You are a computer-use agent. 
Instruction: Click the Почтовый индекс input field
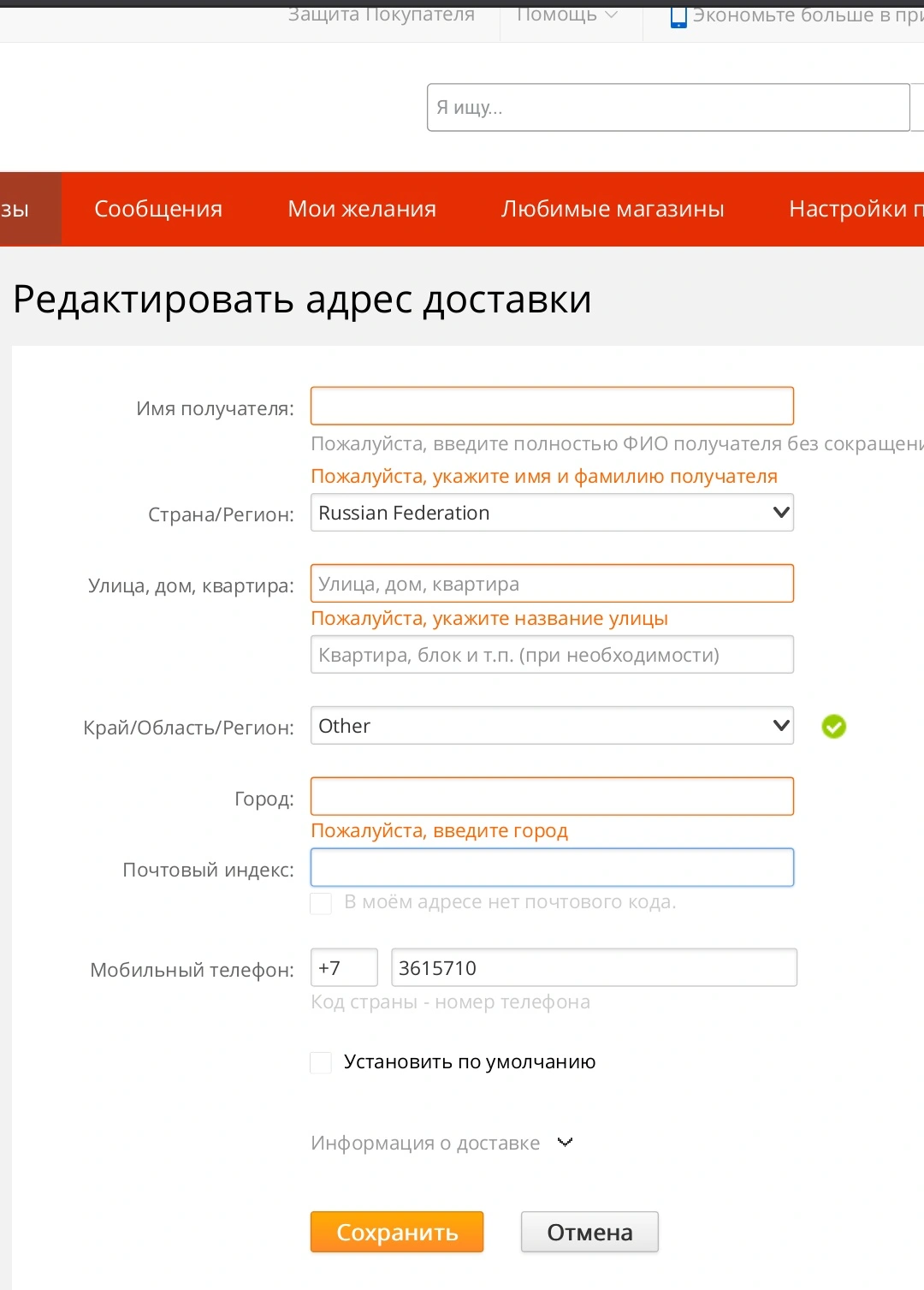point(552,867)
